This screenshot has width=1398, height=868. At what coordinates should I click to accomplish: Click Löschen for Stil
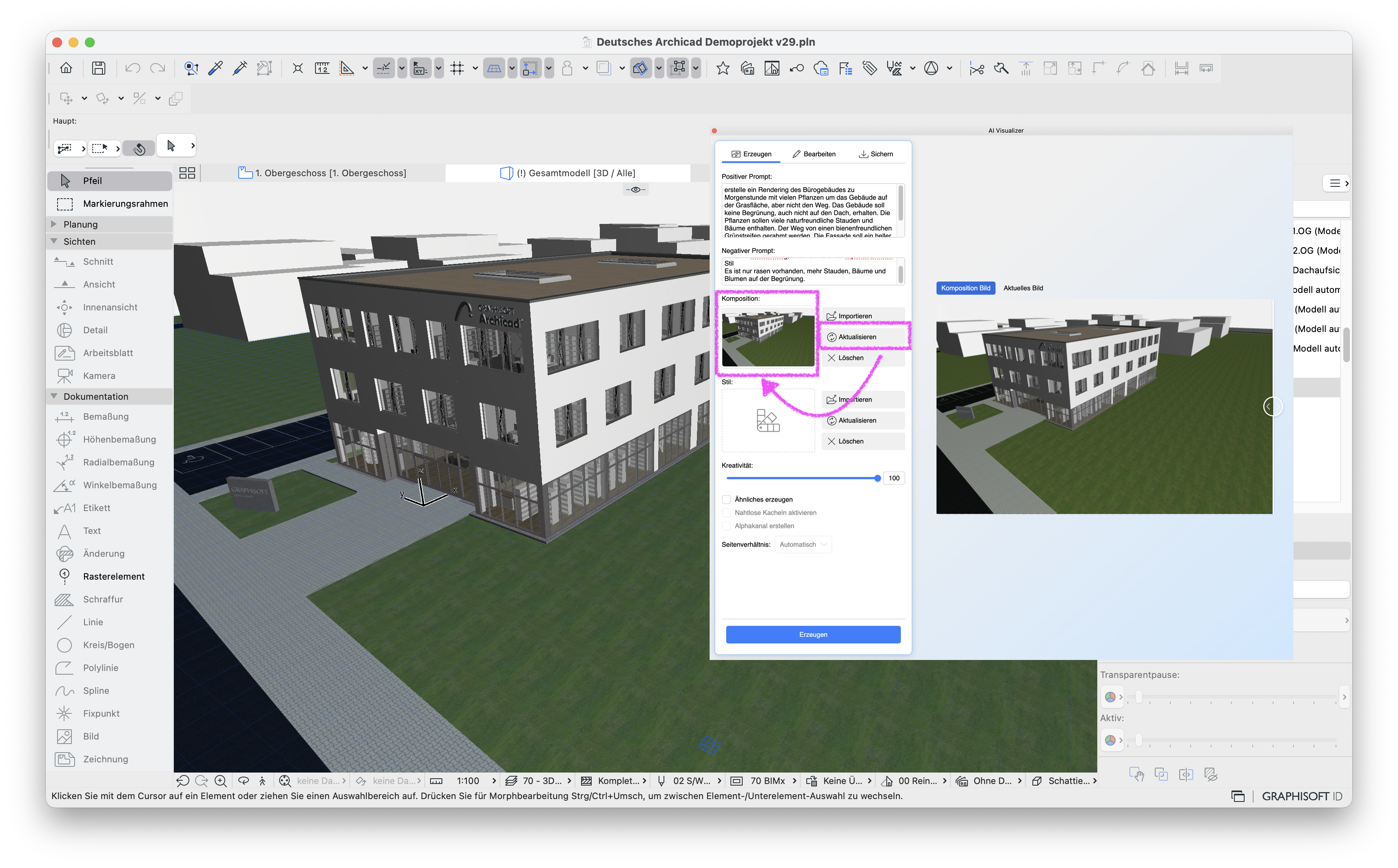(863, 441)
